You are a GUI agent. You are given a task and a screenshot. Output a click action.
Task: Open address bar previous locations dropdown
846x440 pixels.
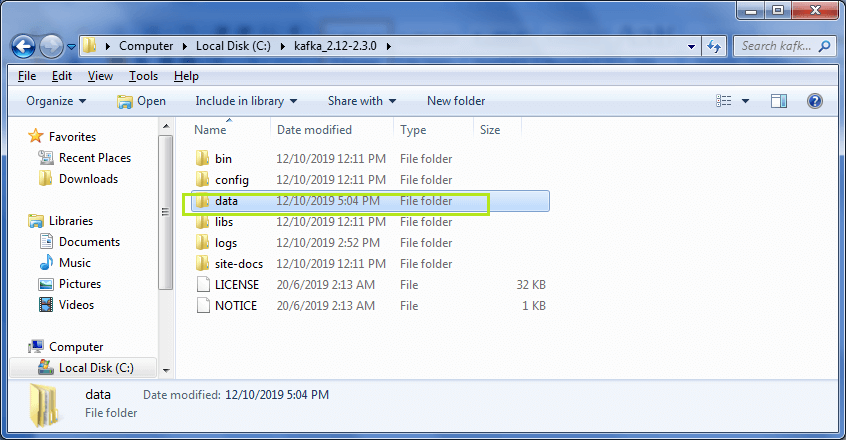pos(691,47)
